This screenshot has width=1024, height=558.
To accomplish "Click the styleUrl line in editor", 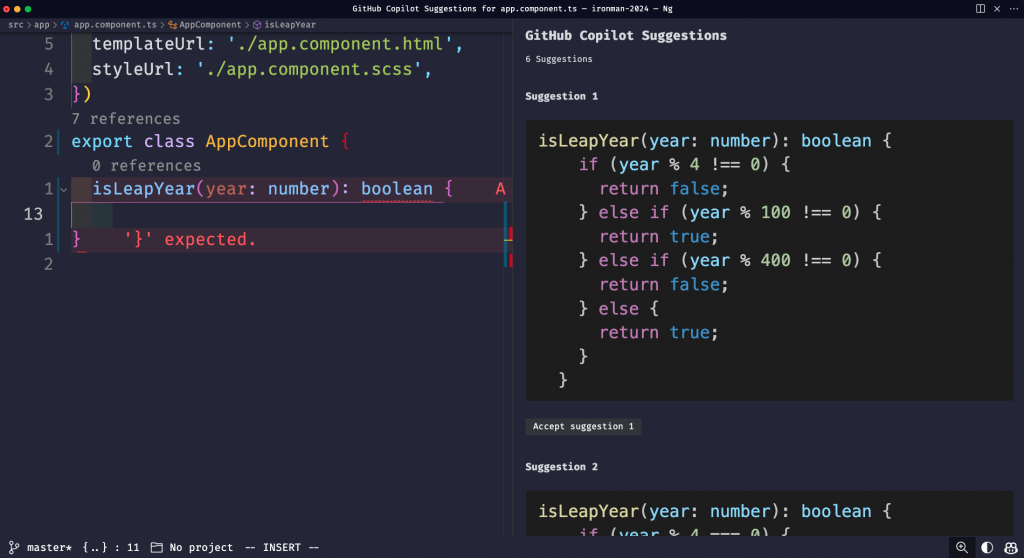I will coord(262,69).
